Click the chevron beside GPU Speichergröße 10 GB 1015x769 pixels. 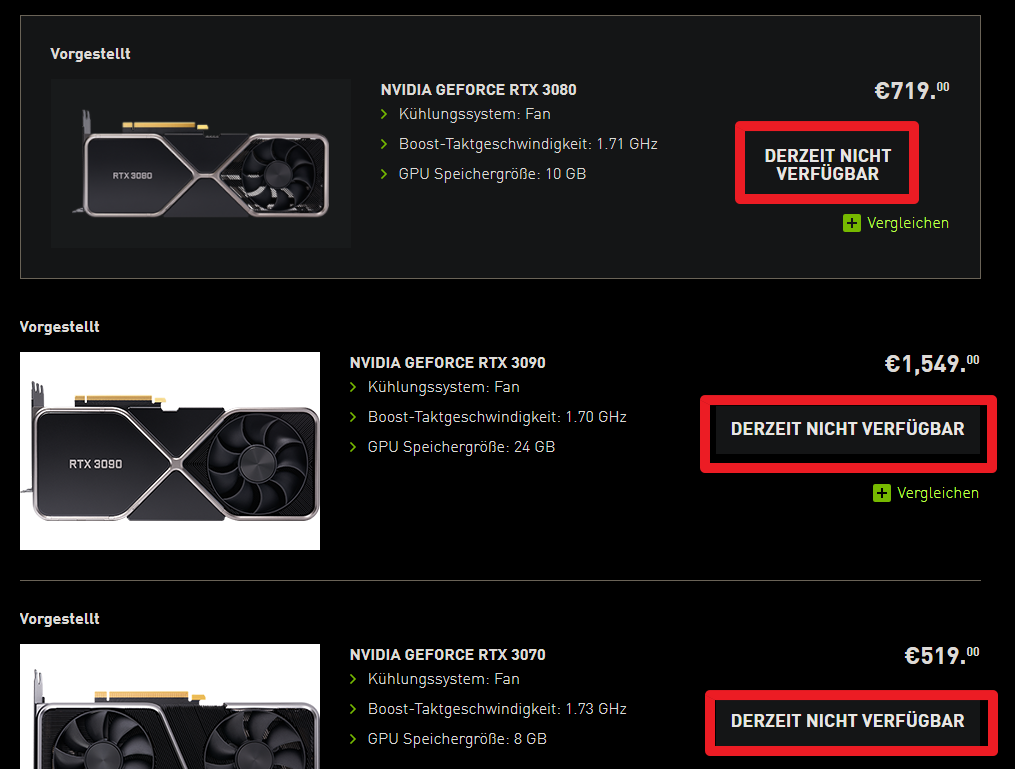point(384,174)
